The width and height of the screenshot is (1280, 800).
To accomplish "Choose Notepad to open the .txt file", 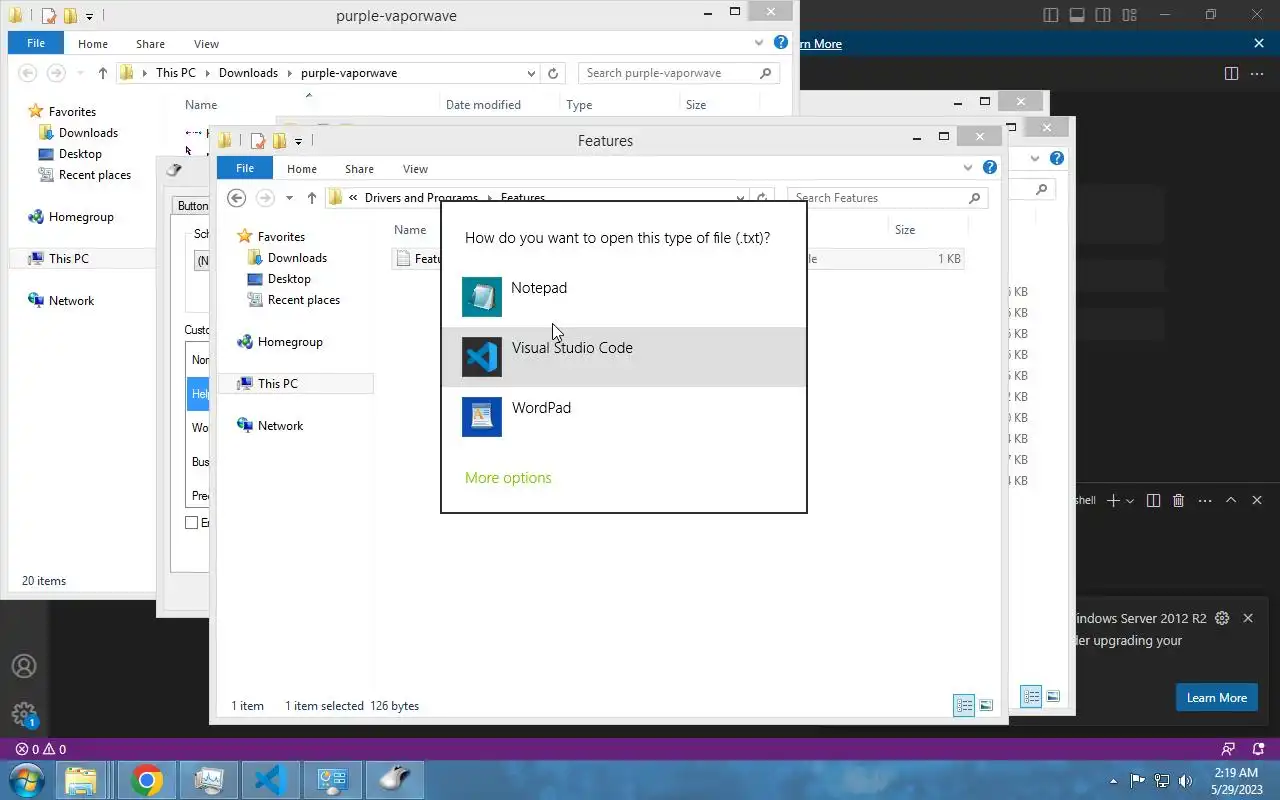I will 623,297.
